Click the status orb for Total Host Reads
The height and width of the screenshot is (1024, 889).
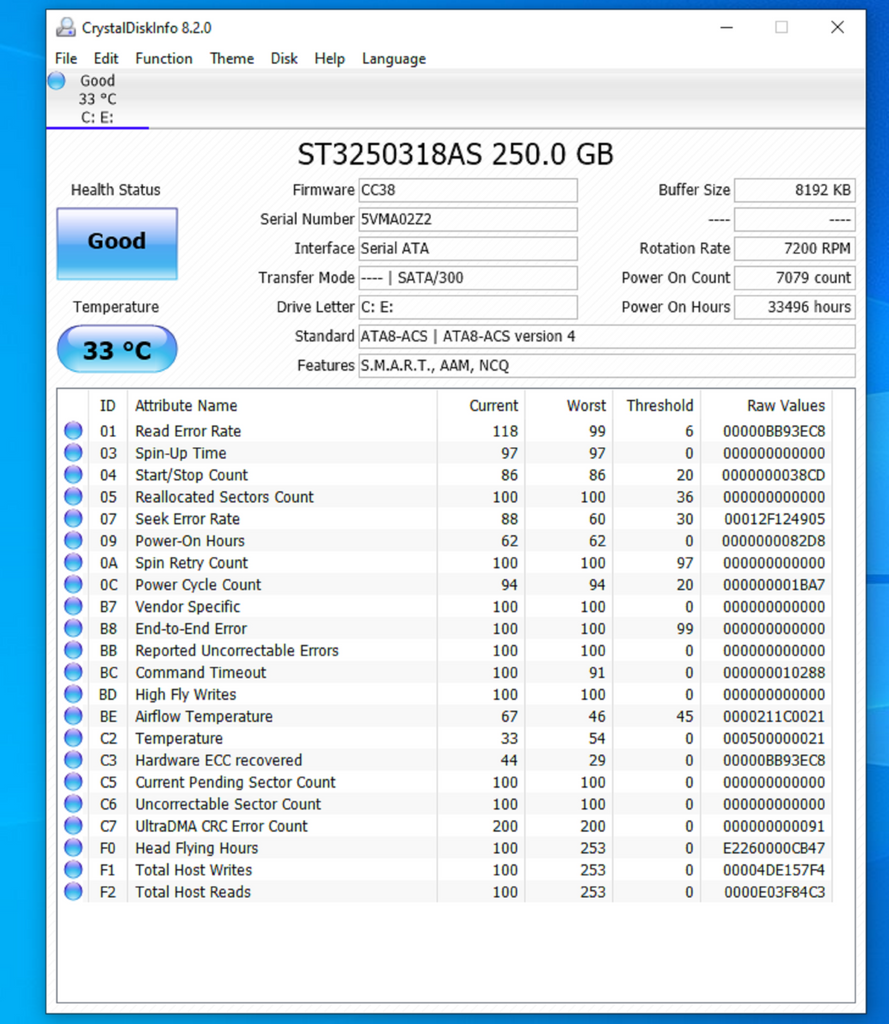73,891
